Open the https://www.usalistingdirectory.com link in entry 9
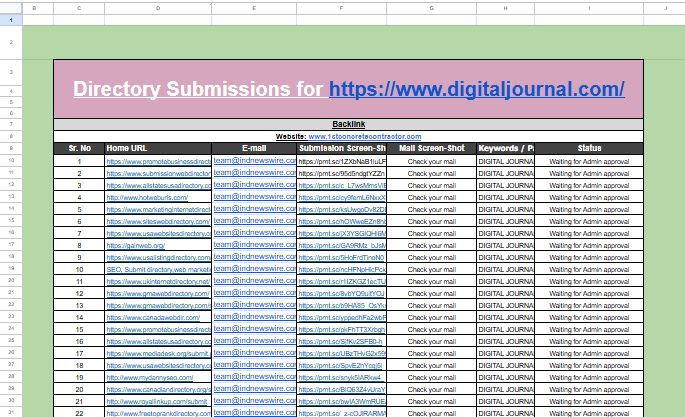The width and height of the screenshot is (685, 417). (x=158, y=258)
